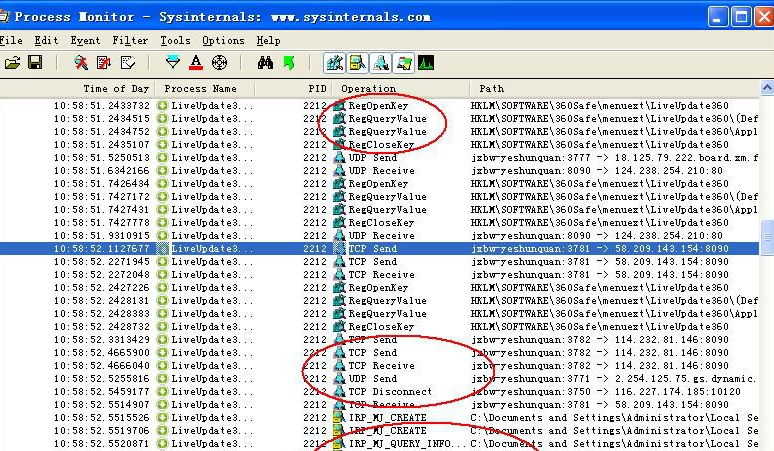Viewport: 774px width, 451px height.
Task: Click the Jump to object green arrow icon
Action: pos(289,63)
